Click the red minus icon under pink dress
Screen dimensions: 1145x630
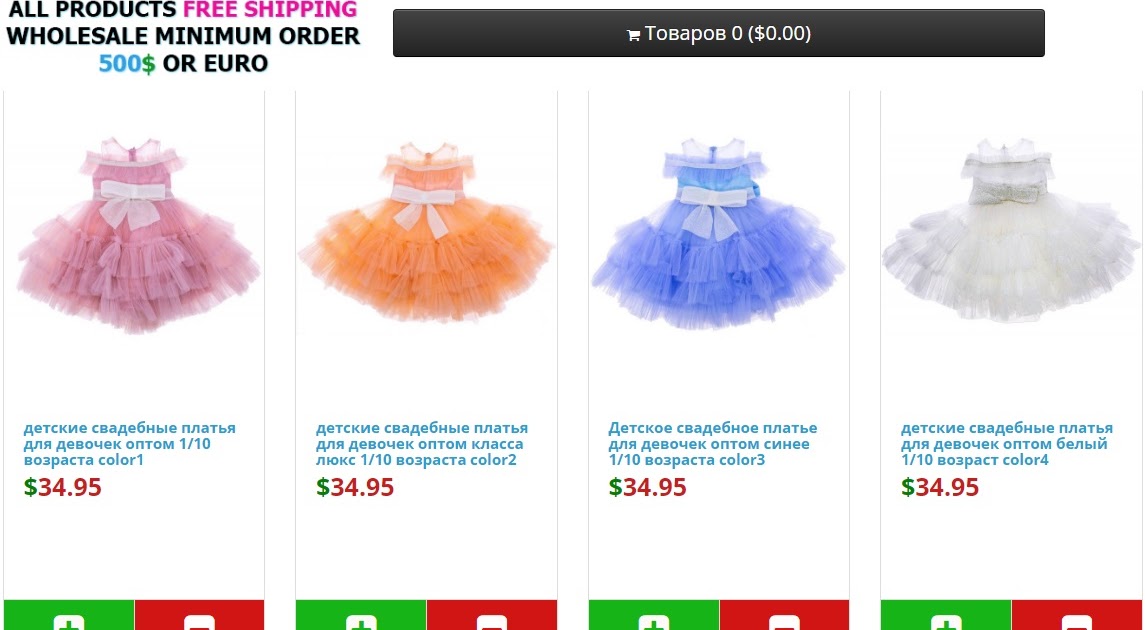point(199,623)
